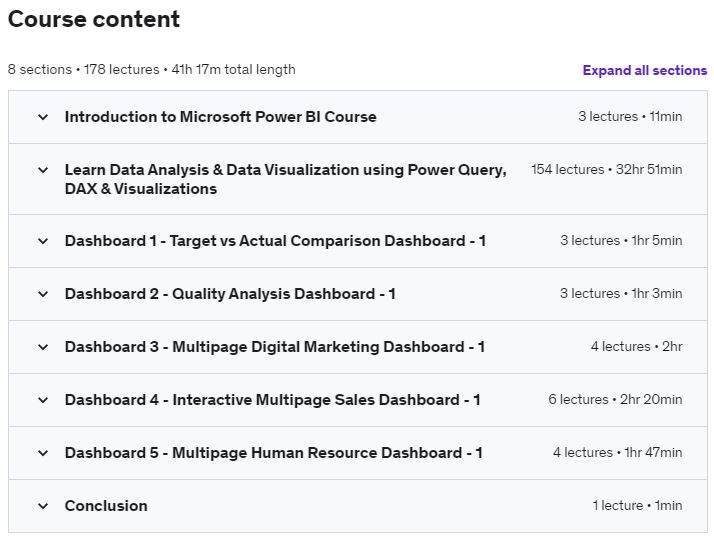The height and width of the screenshot is (536, 714).
Task: Click the 6 lectures • 2hr 20min label
Action: (615, 400)
